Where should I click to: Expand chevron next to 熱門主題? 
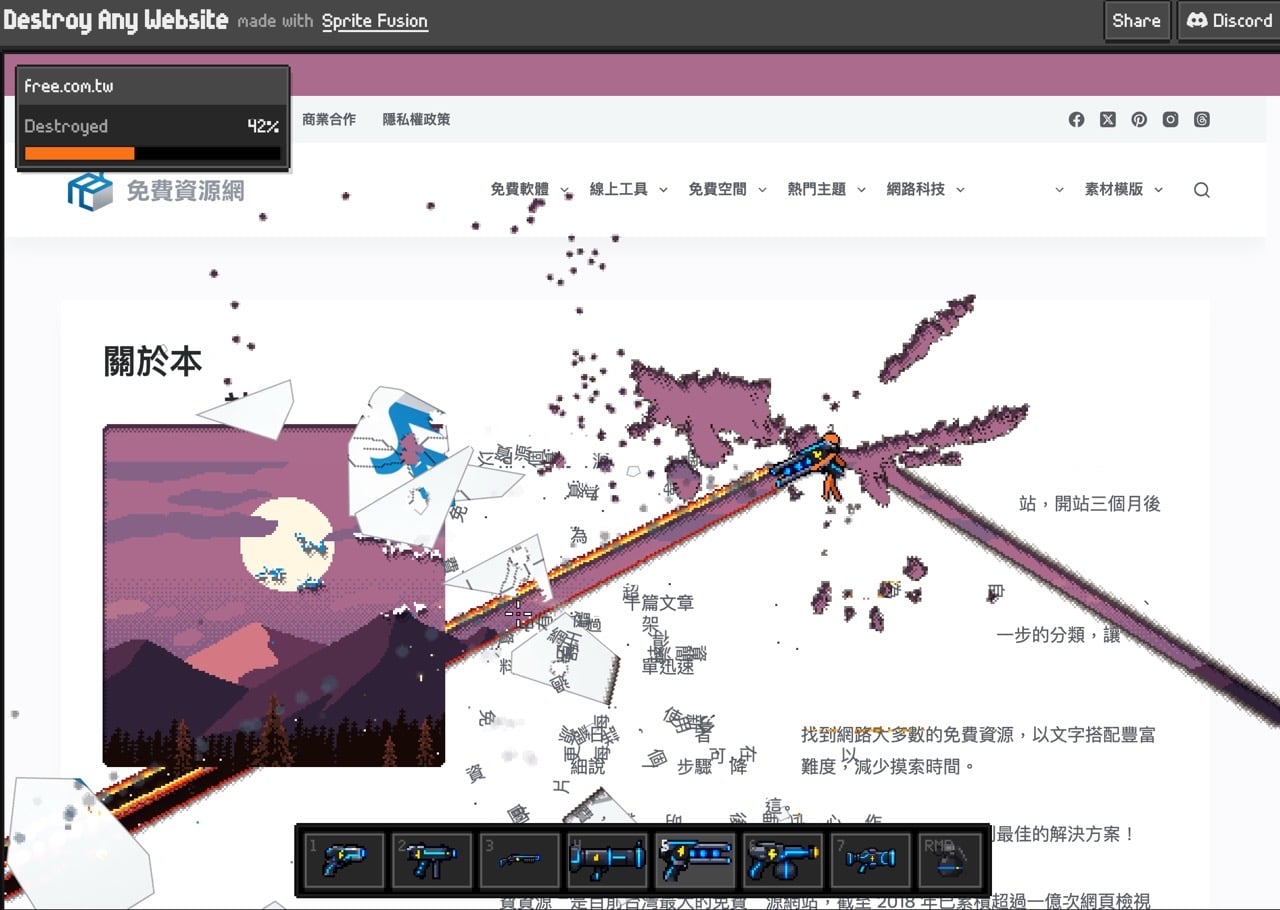tap(861, 190)
